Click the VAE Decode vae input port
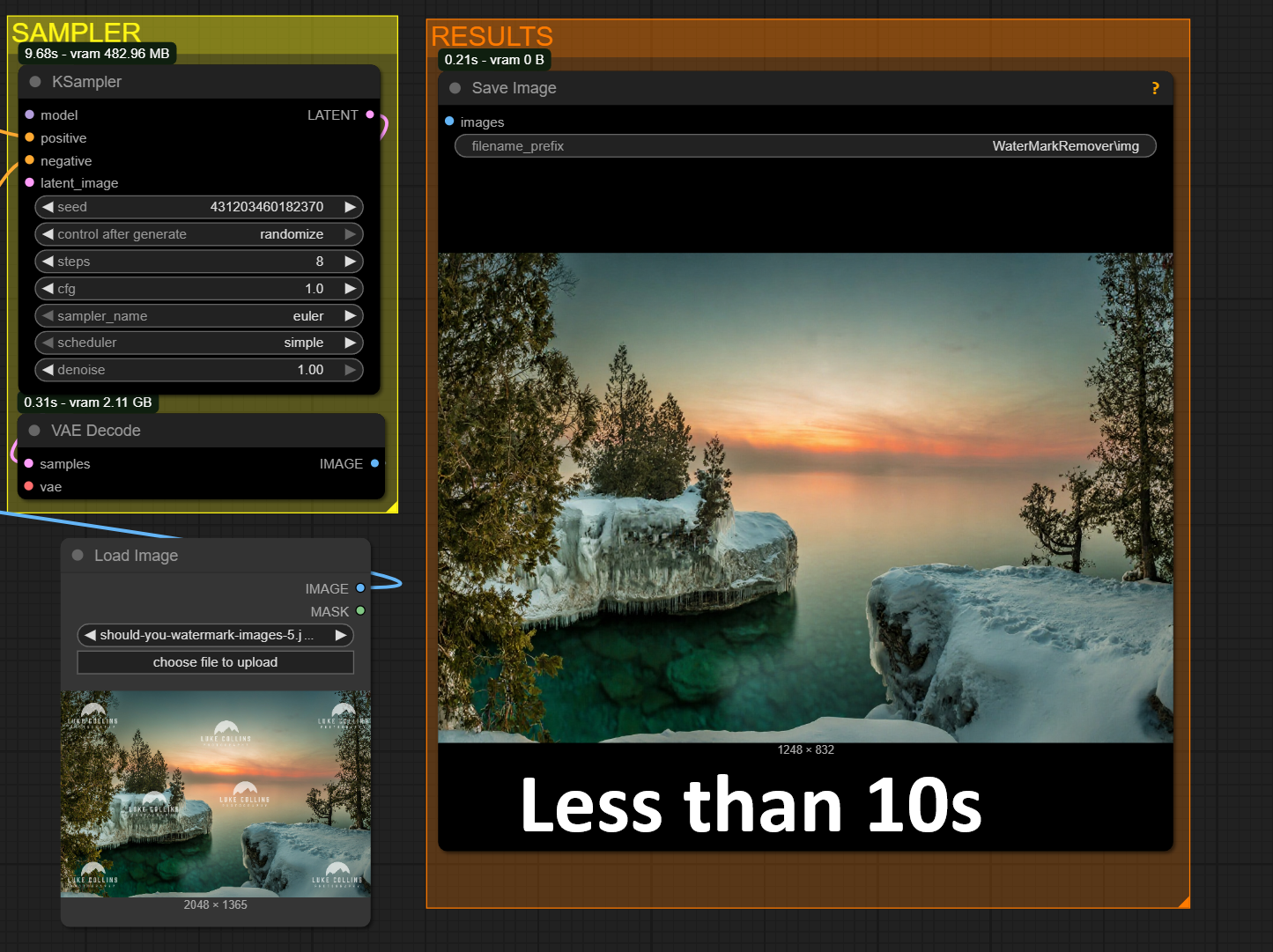The height and width of the screenshot is (952, 1273). point(29,486)
